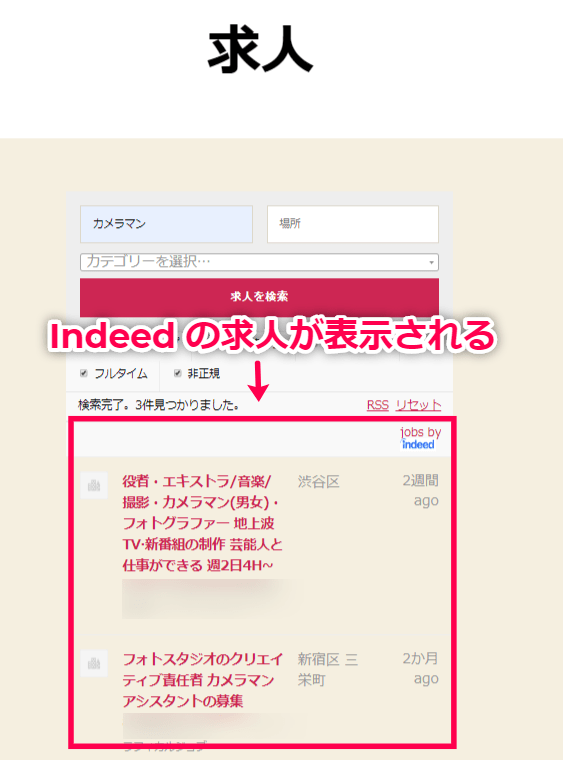Click the 新宿区 三栄町 location label
563x760 pixels.
point(328,669)
